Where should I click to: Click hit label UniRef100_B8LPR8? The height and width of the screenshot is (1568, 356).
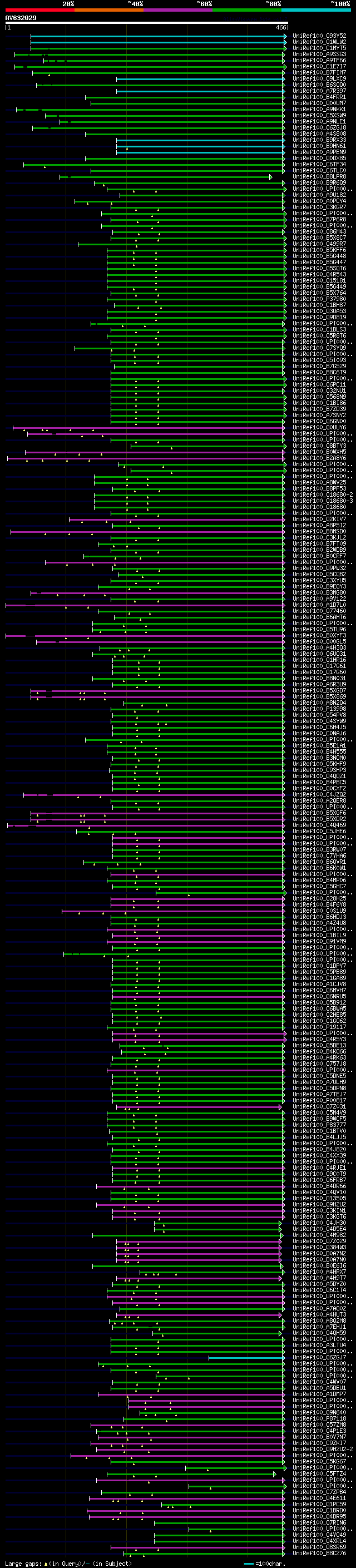pyautogui.click(x=319, y=176)
